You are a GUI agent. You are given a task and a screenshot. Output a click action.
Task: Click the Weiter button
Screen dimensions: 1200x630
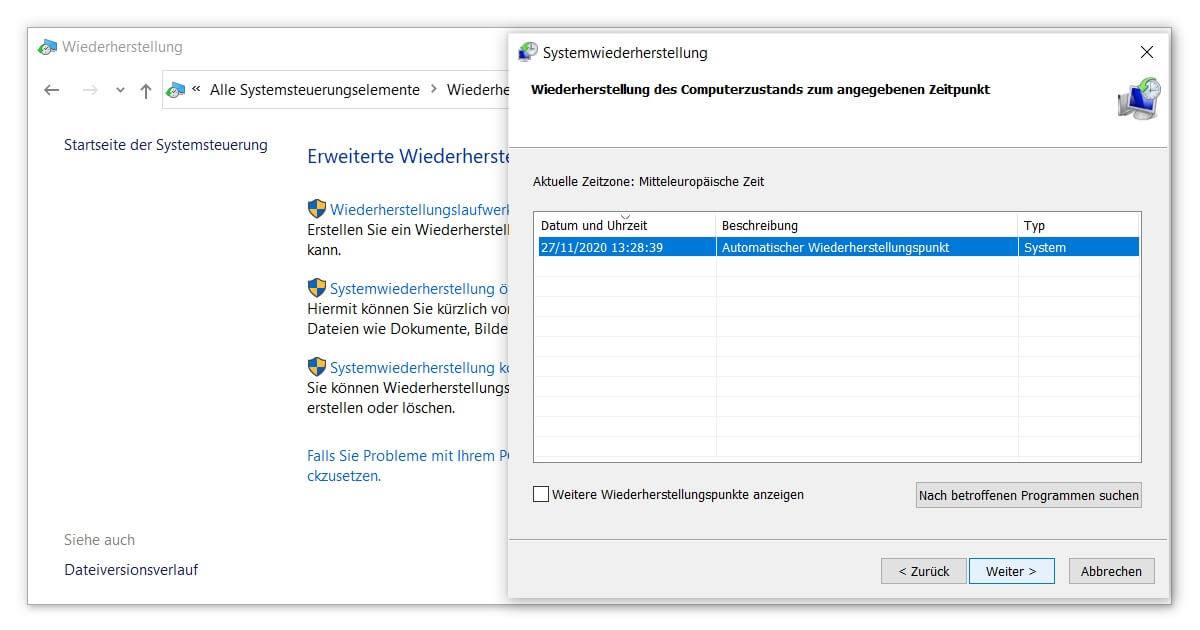(1011, 571)
